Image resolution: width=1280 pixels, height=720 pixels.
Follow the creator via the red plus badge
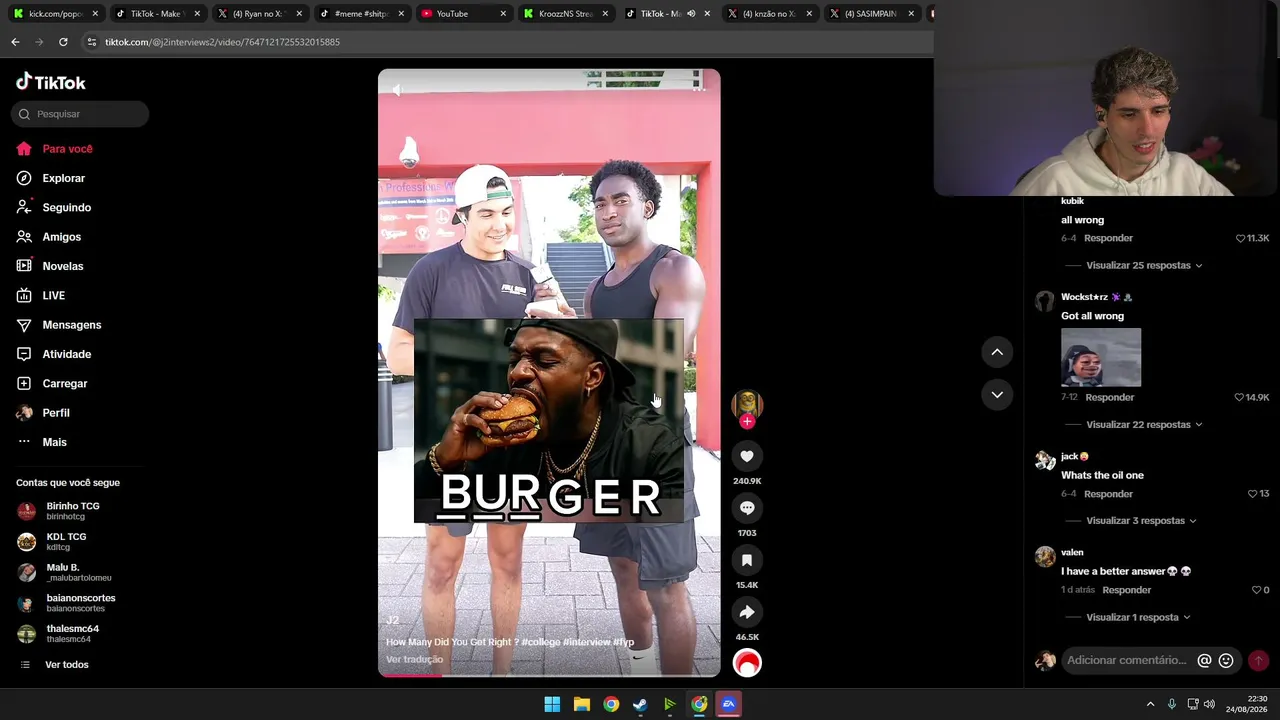click(747, 422)
